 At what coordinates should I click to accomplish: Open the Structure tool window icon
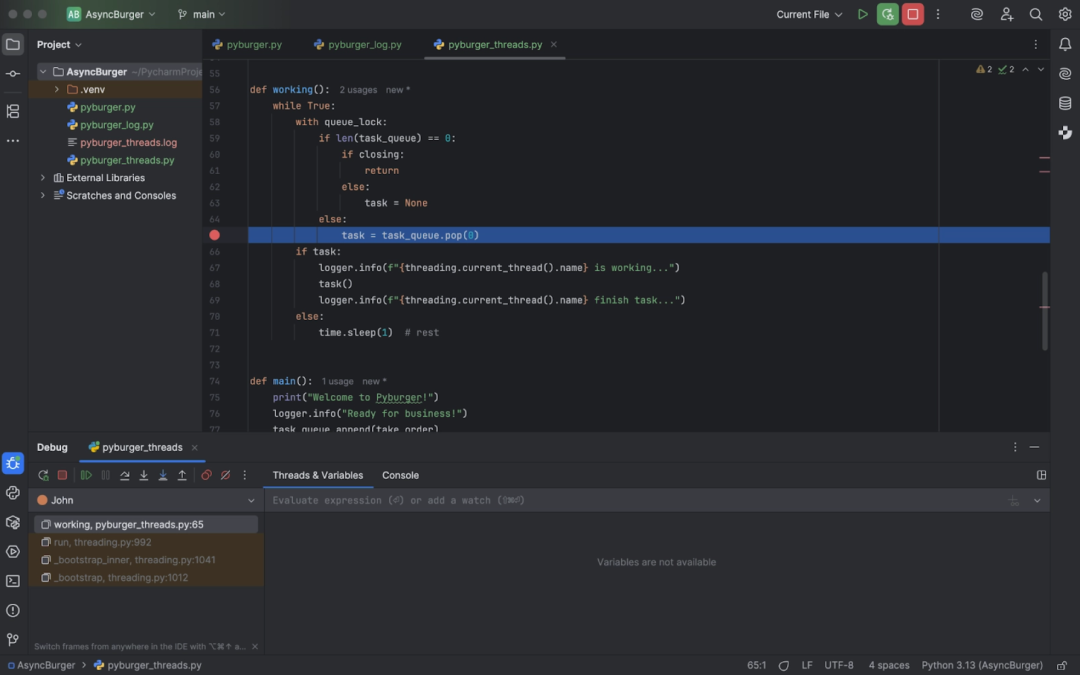pos(13,111)
